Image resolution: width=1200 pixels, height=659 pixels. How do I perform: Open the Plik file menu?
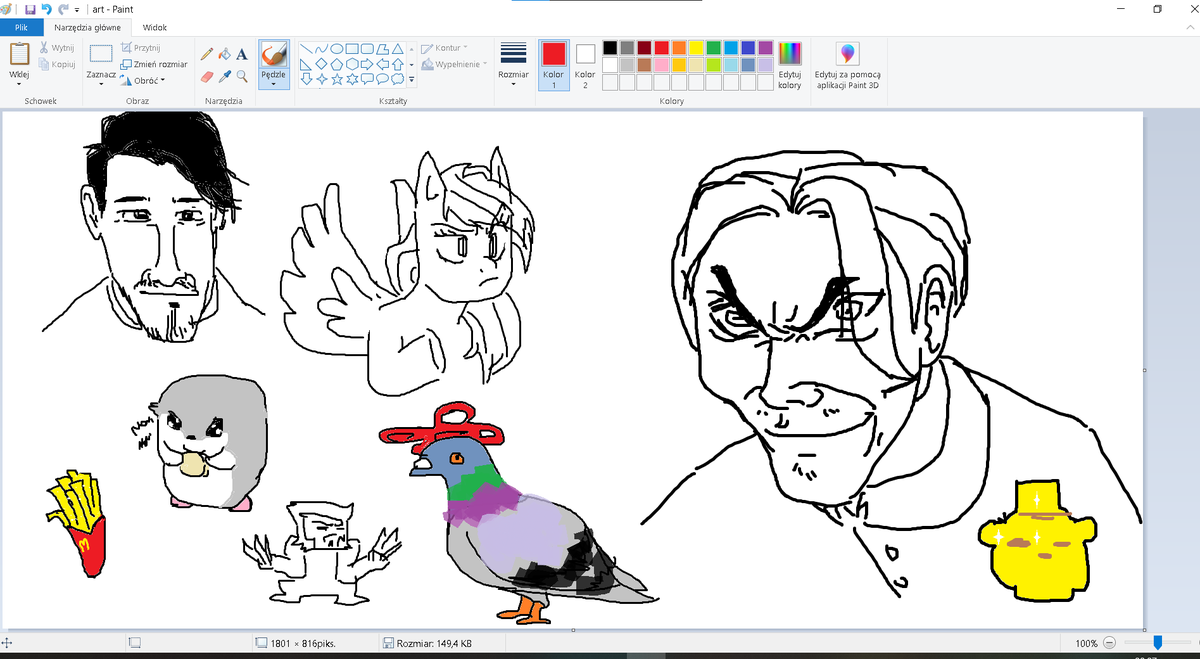tap(21, 28)
